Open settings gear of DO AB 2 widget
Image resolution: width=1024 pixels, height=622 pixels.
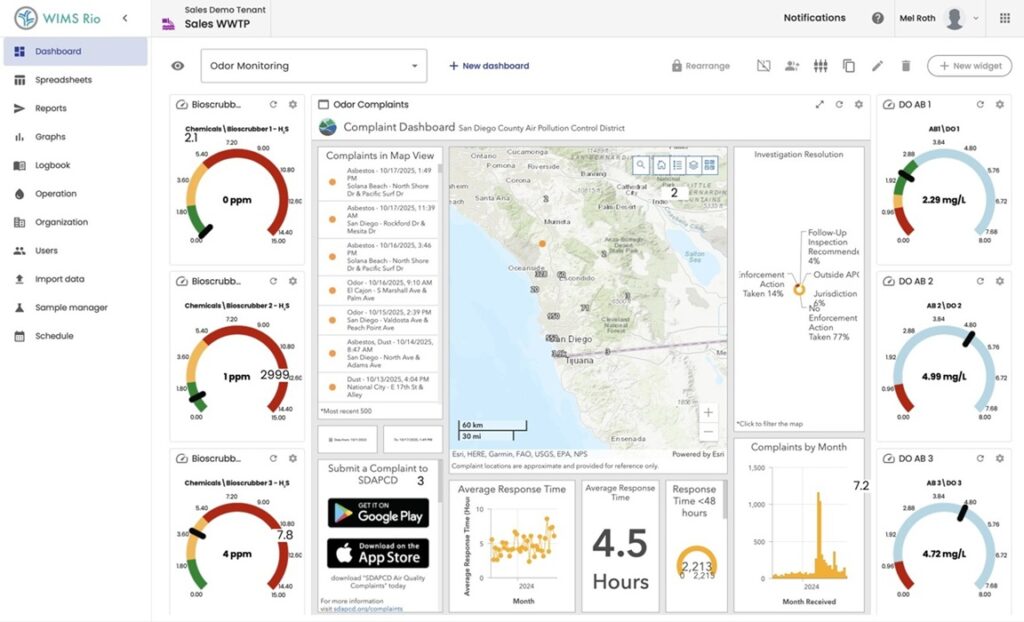[999, 281]
